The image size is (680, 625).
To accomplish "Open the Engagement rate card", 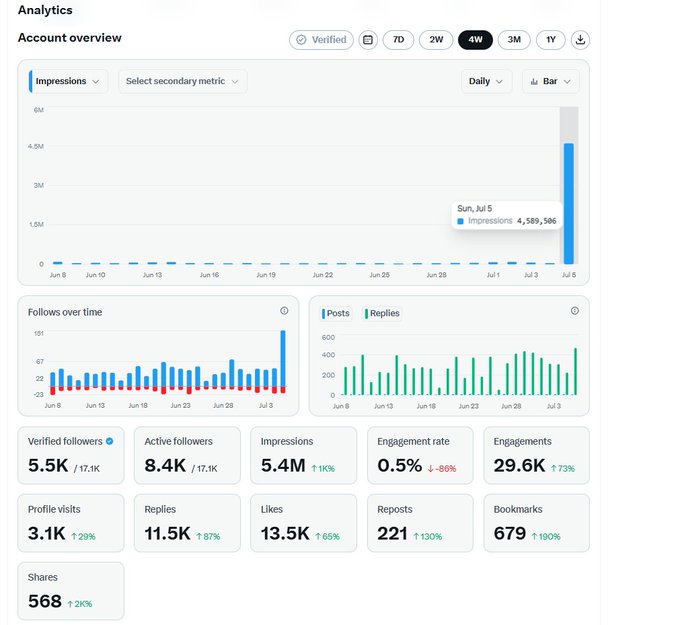I will (420, 455).
